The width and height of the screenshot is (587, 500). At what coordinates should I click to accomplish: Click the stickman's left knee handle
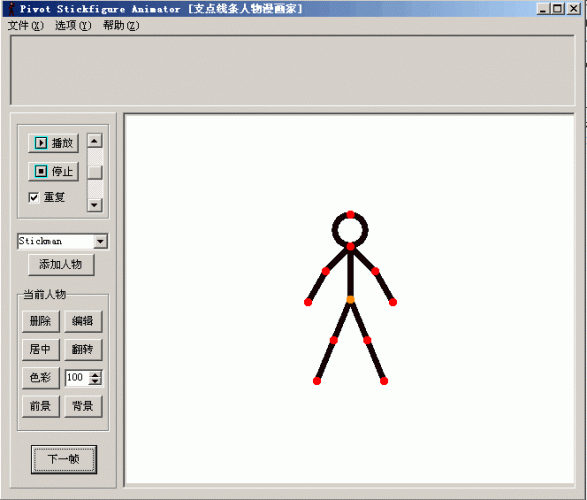(334, 340)
